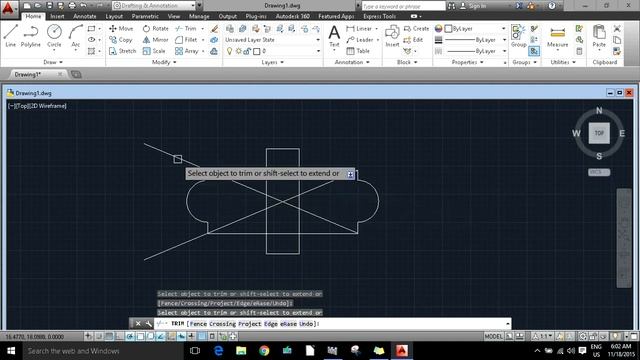Toggle Polar tracking in status bar

(130, 336)
